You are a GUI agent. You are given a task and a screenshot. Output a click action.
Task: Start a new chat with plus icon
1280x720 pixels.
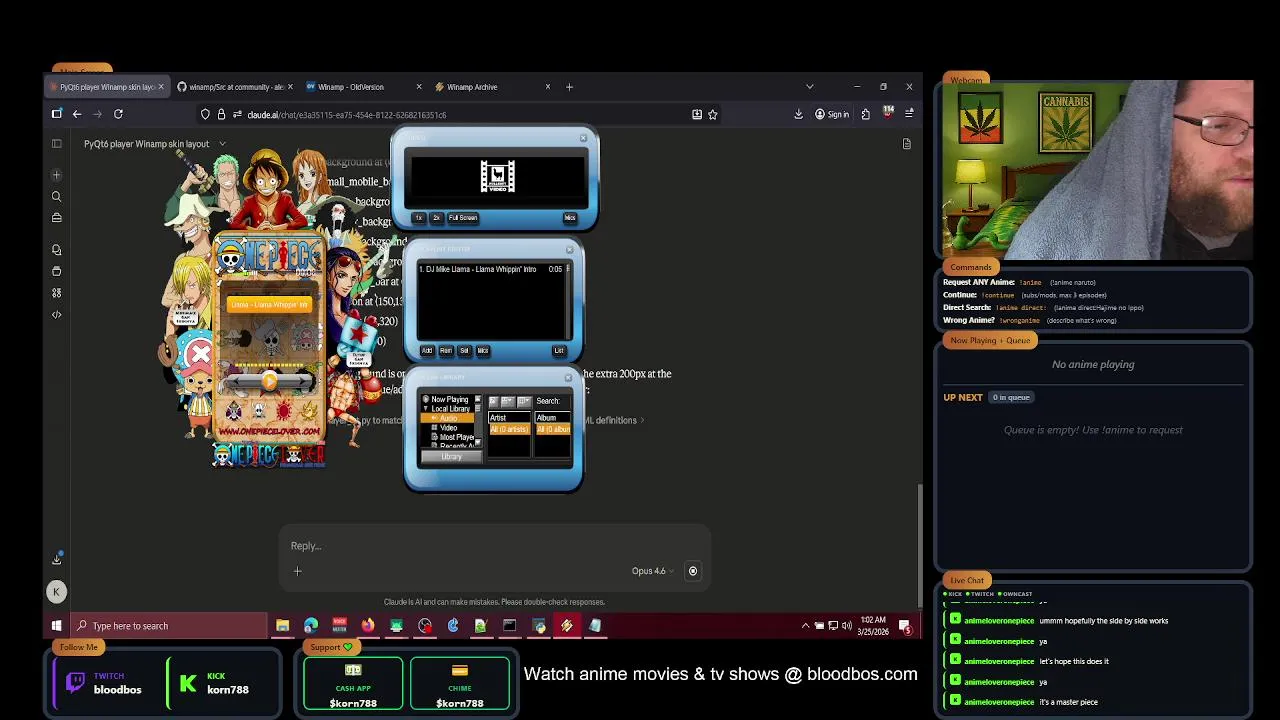[57, 175]
